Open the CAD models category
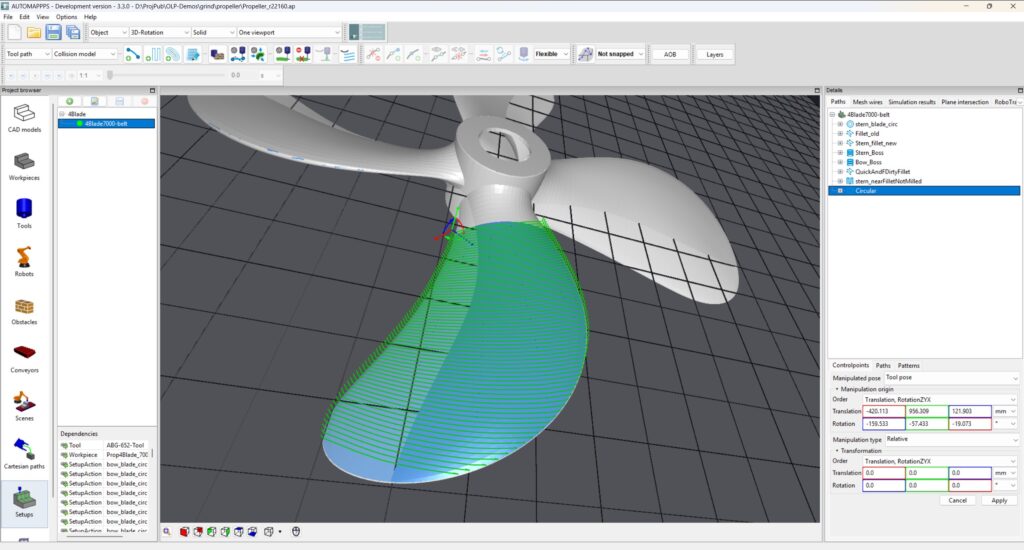The height and width of the screenshot is (550, 1024). [x=24, y=118]
